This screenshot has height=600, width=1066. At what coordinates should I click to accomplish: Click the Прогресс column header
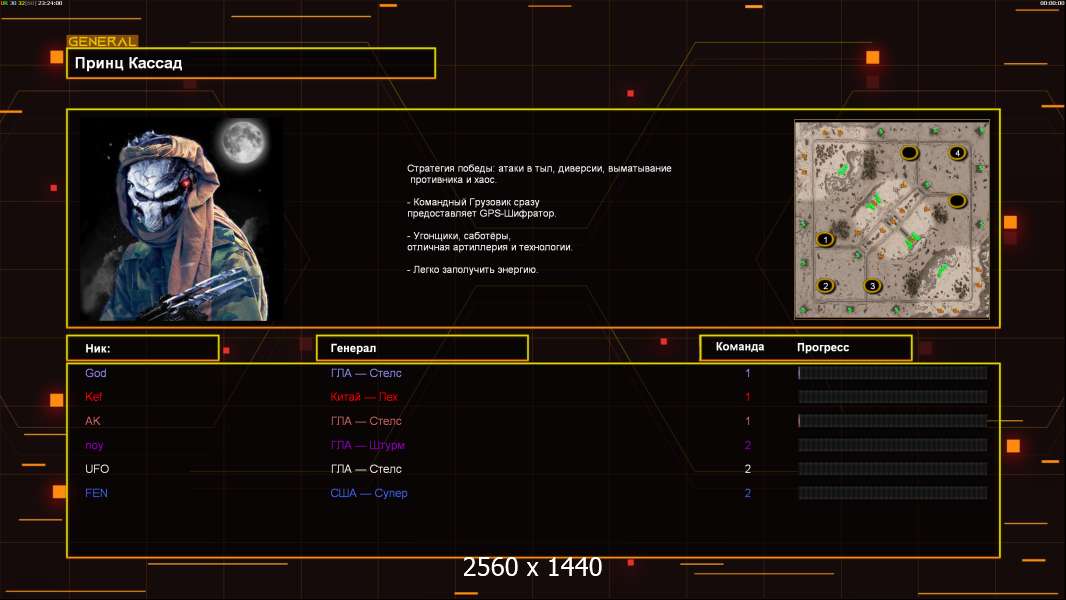click(823, 347)
